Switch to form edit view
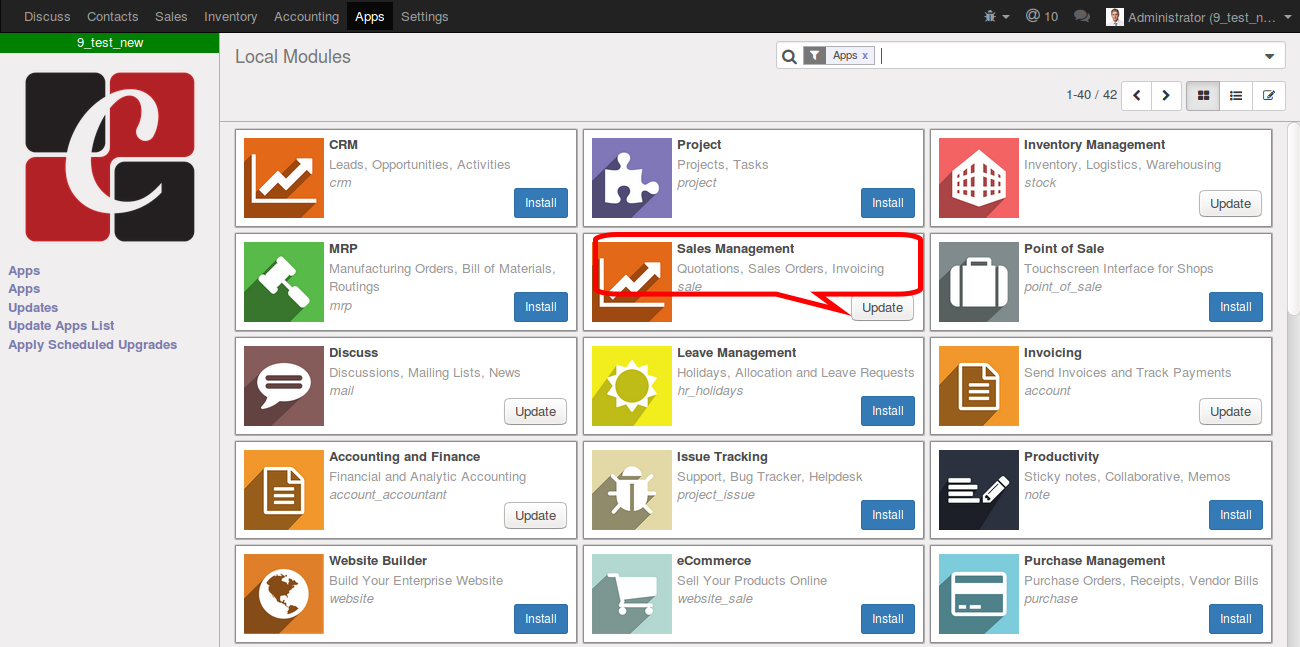Viewport: 1300px width, 647px height. 1269,96
